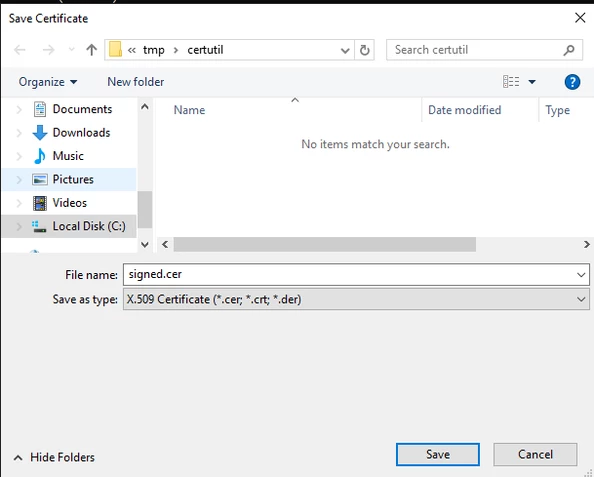Click the change view layout icon
Viewport: 594px width, 477px height.
[x=511, y=81]
